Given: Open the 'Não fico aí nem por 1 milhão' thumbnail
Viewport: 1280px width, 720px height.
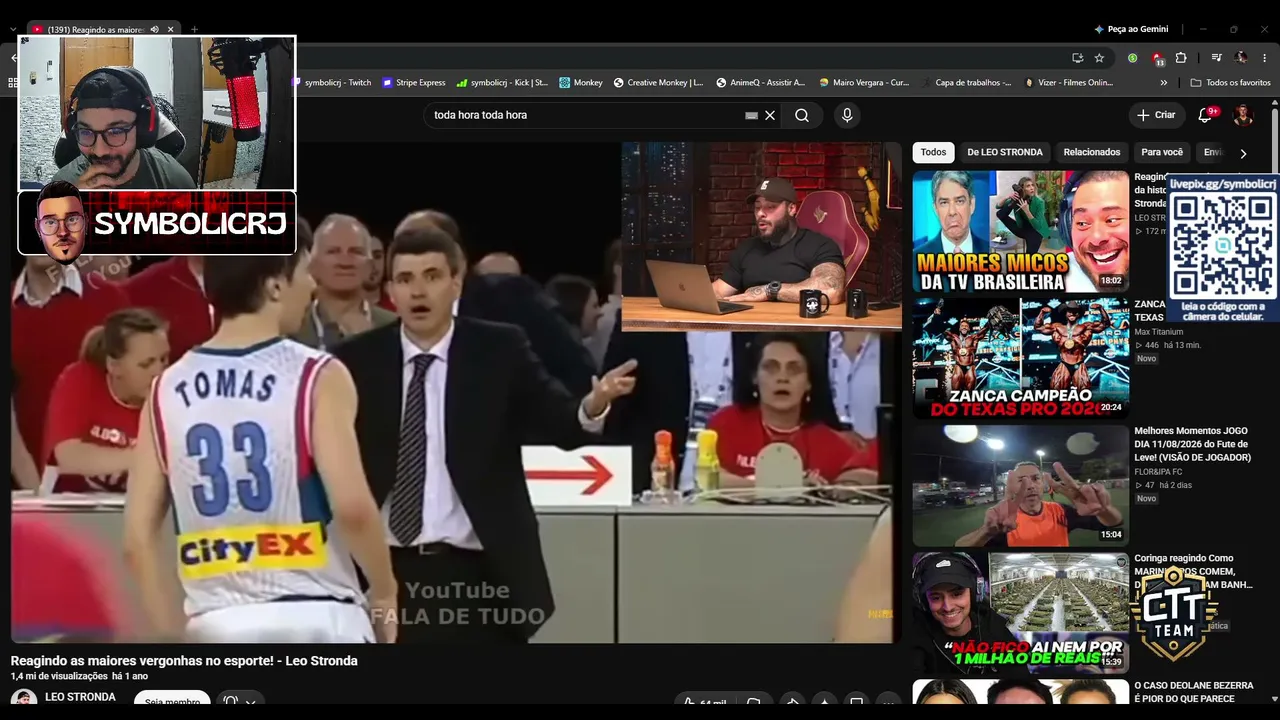Looking at the screenshot, I should click(x=1020, y=612).
